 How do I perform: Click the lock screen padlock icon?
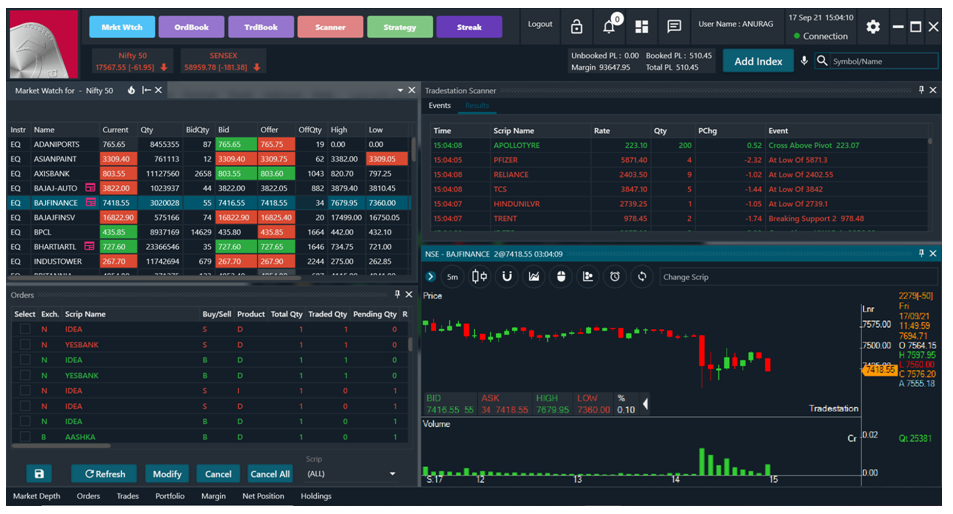[x=577, y=27]
